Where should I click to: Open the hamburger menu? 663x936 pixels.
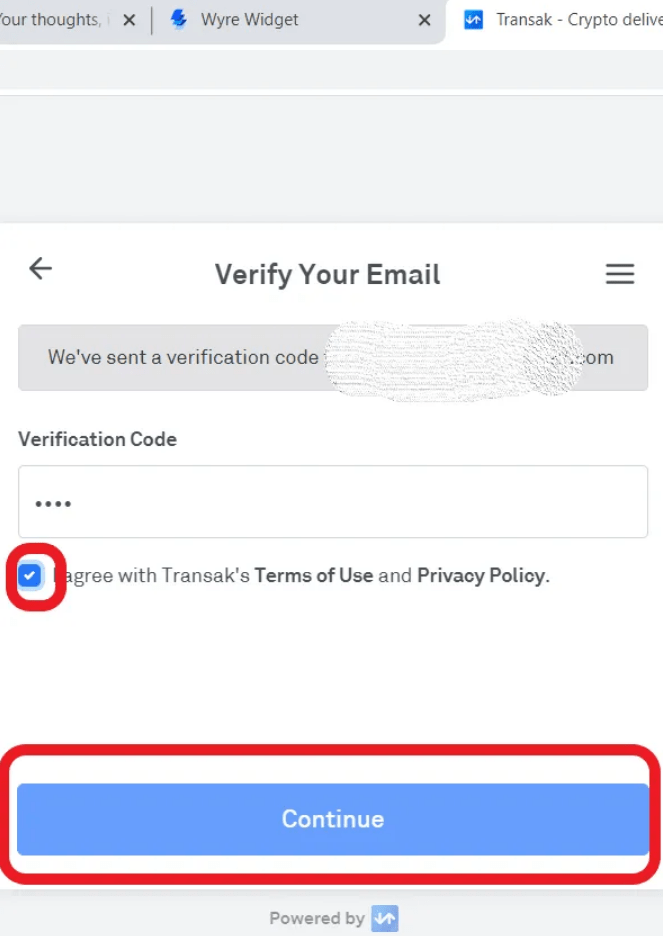pos(620,274)
